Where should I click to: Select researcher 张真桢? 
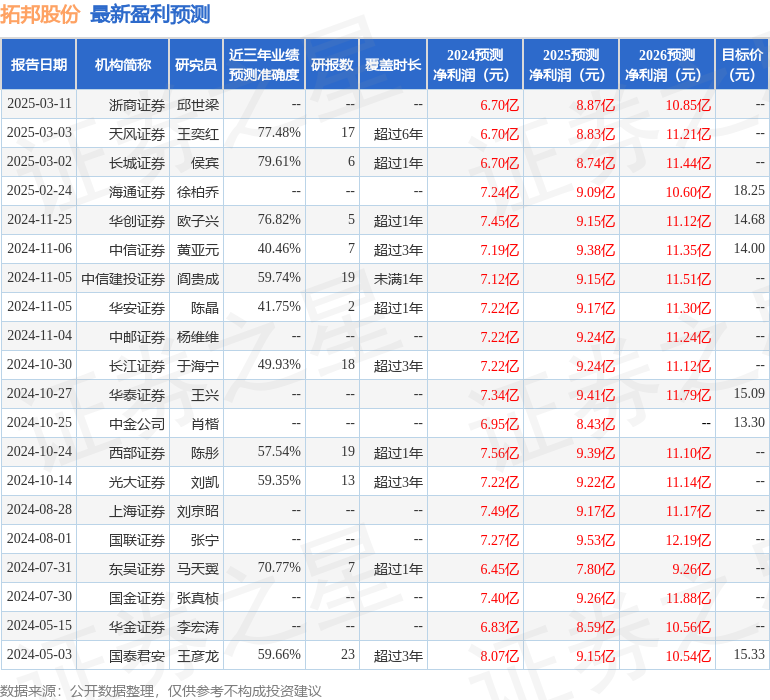pyautogui.click(x=197, y=598)
